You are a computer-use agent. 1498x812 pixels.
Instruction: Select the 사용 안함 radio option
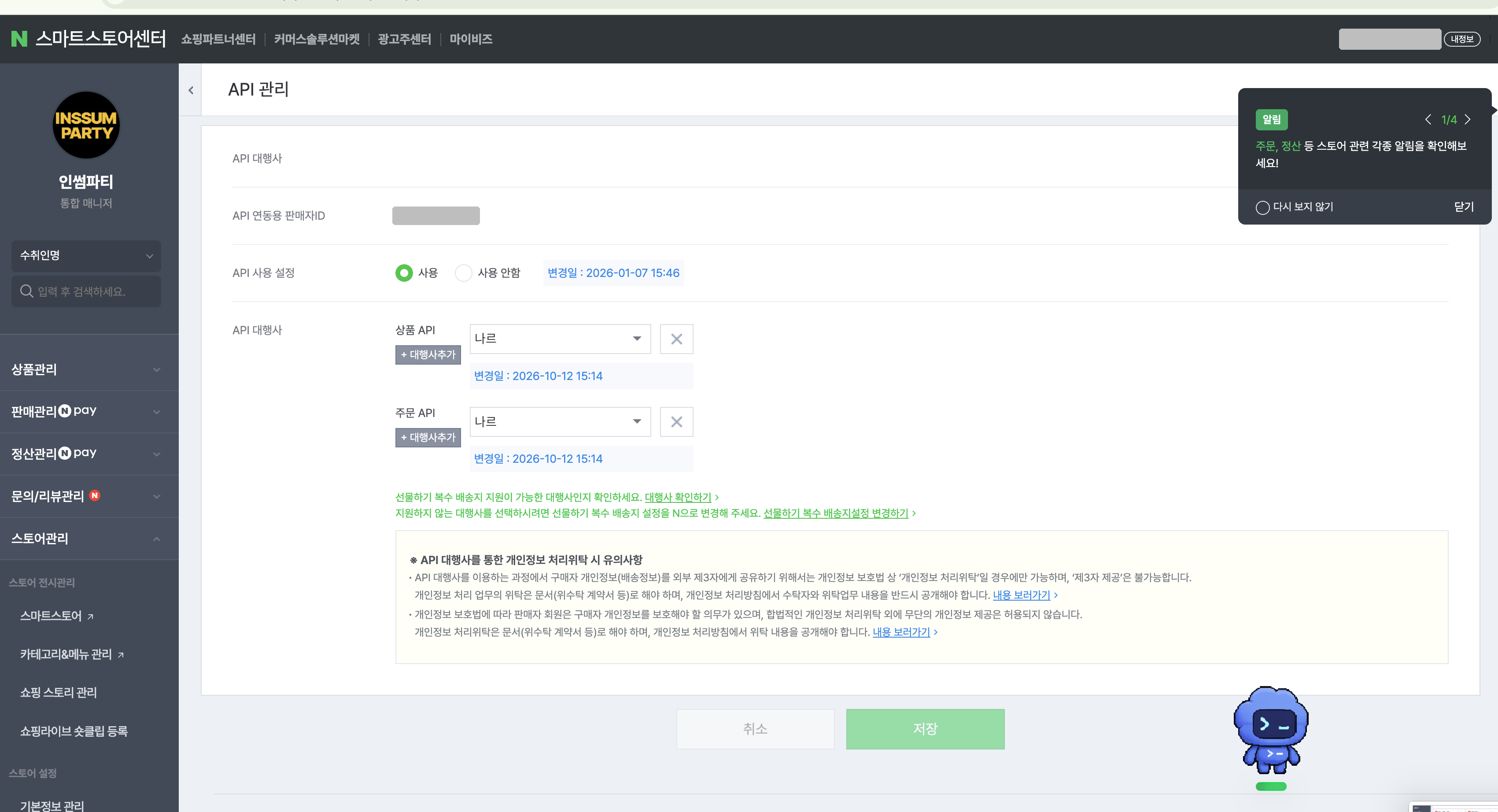(464, 273)
